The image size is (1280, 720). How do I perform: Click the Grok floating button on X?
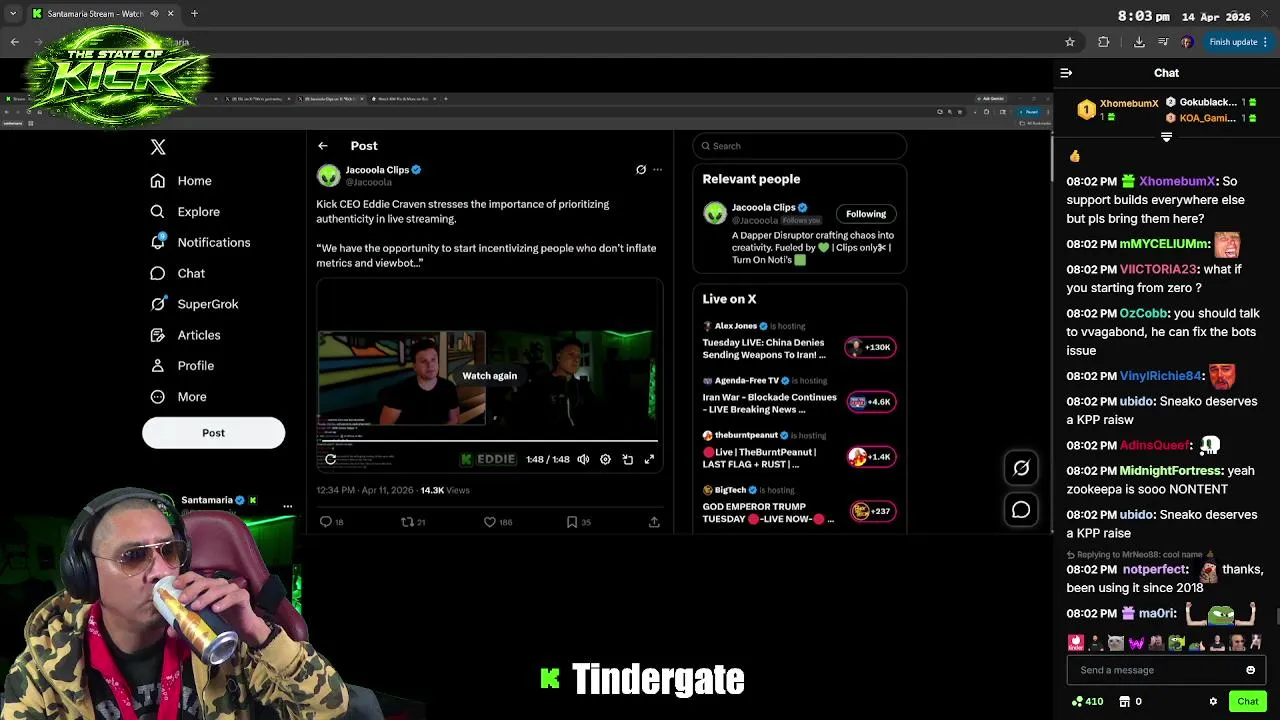1021,468
